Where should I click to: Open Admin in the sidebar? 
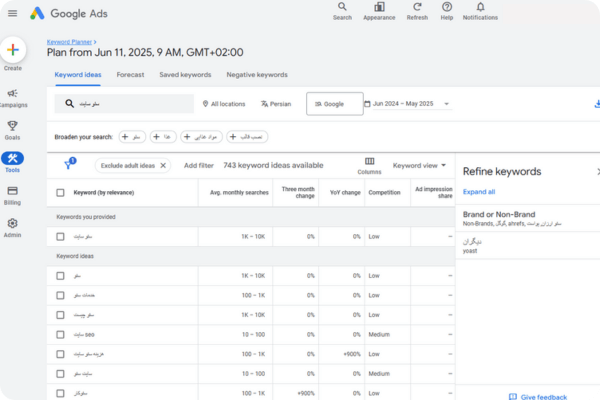pos(13,228)
